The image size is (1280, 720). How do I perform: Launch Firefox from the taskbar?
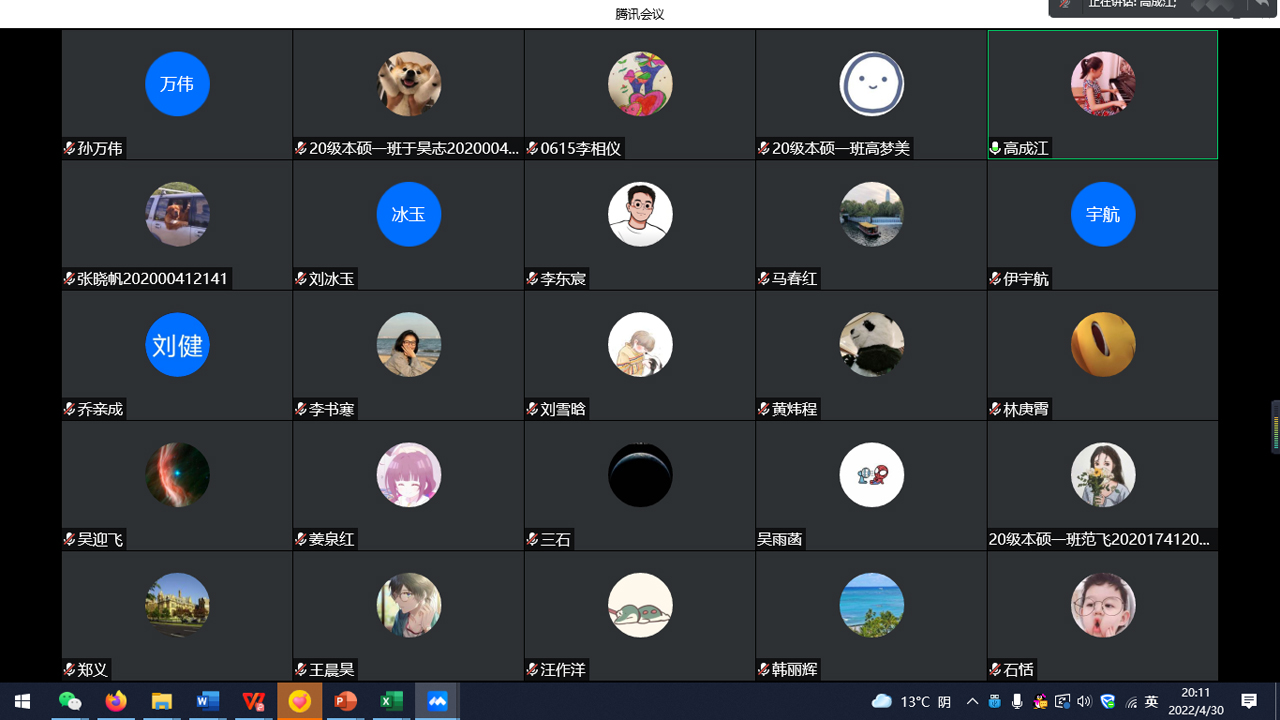pos(116,701)
